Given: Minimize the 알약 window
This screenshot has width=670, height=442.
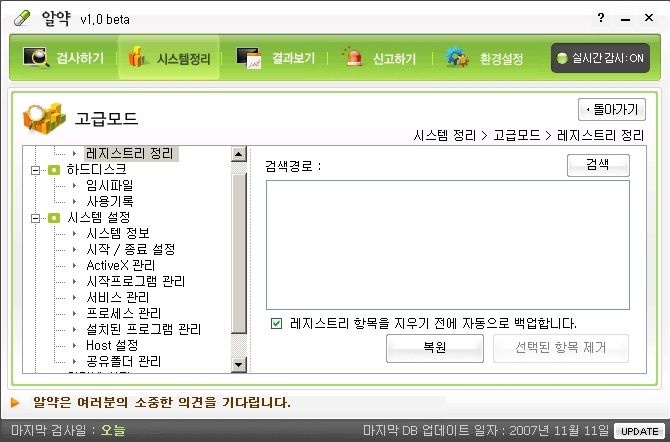Looking at the screenshot, I should pos(625,18).
